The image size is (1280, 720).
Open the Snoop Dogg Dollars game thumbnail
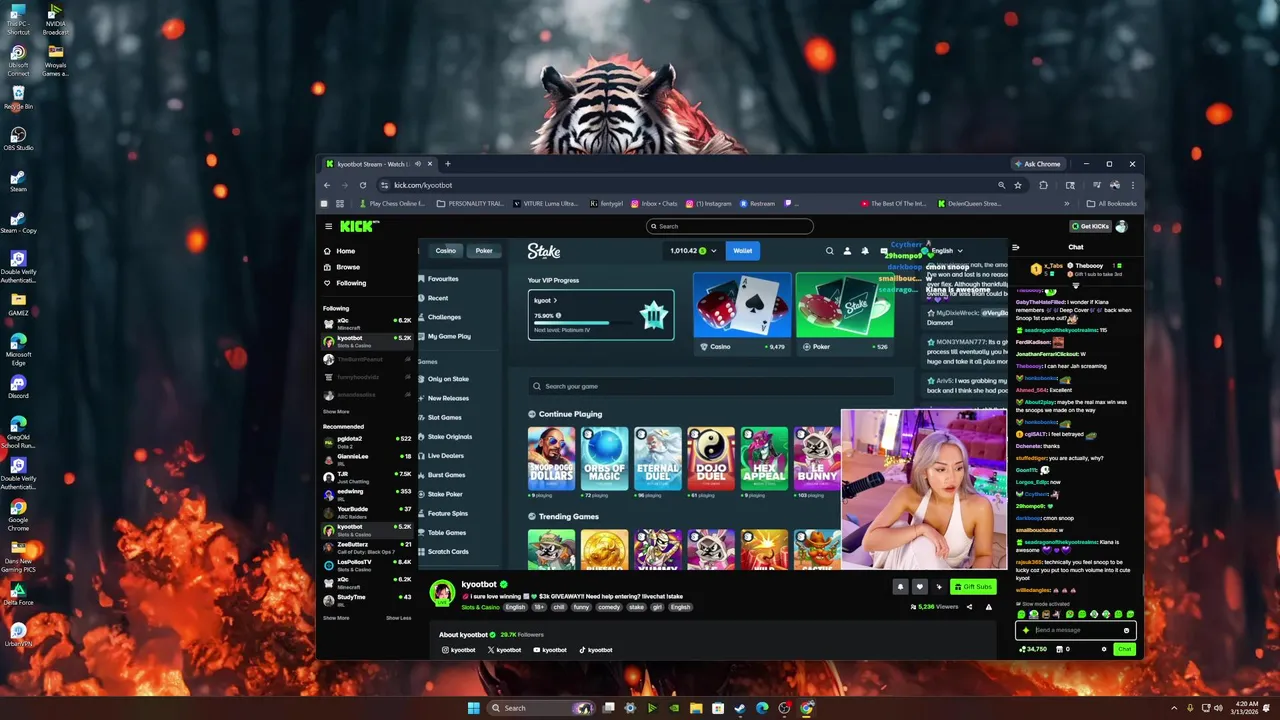(x=552, y=459)
